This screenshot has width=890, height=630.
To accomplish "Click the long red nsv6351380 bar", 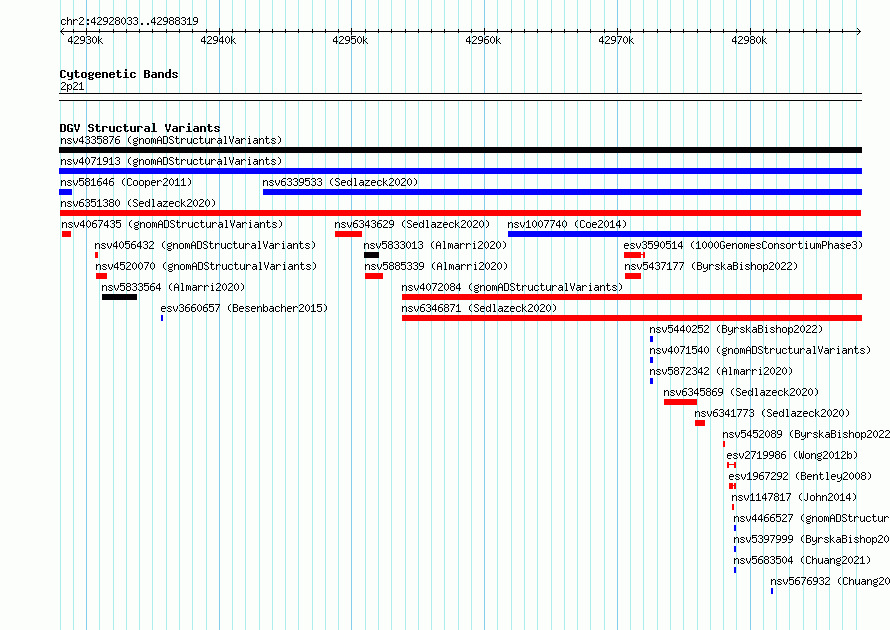I will coord(460,213).
